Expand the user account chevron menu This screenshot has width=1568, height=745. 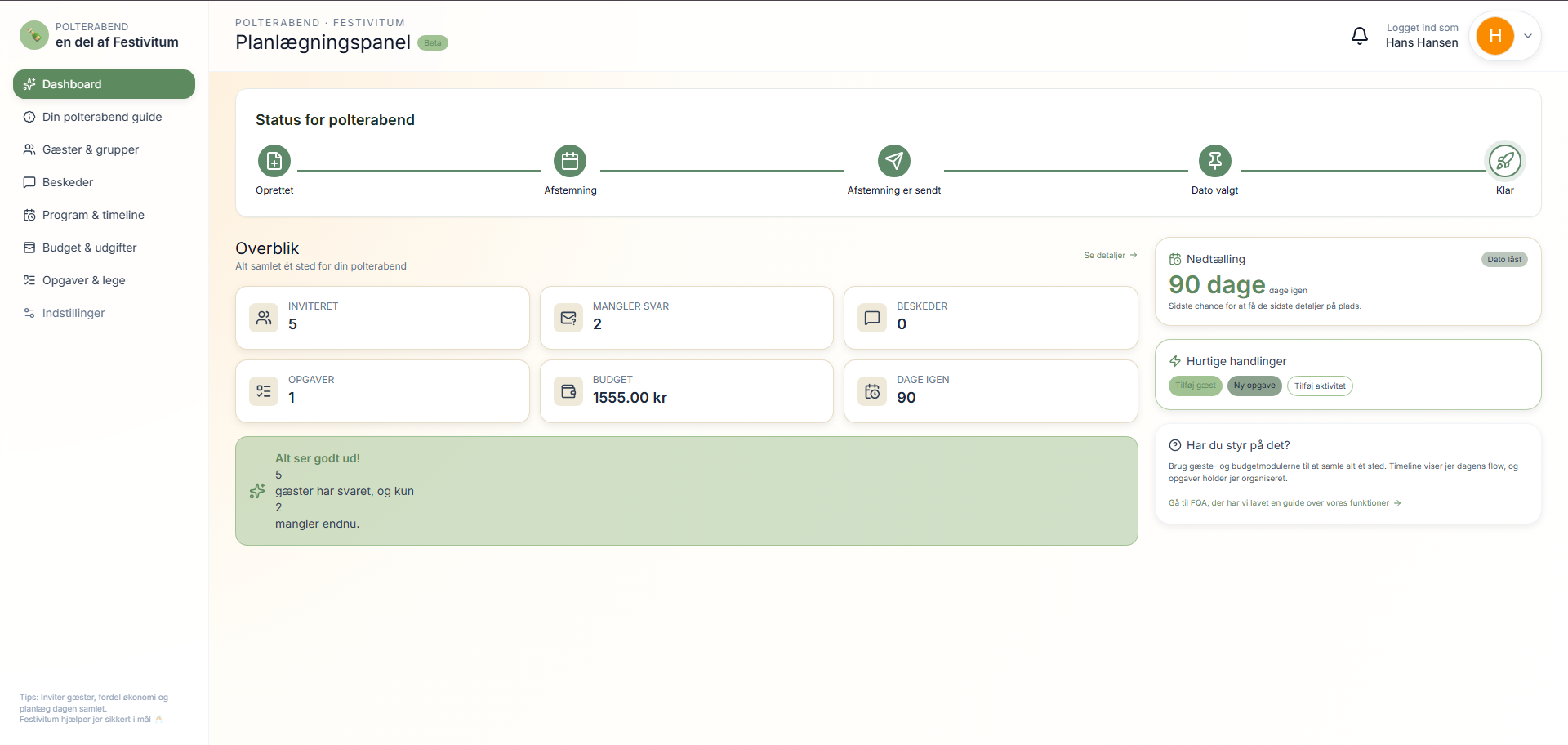coord(1528,36)
